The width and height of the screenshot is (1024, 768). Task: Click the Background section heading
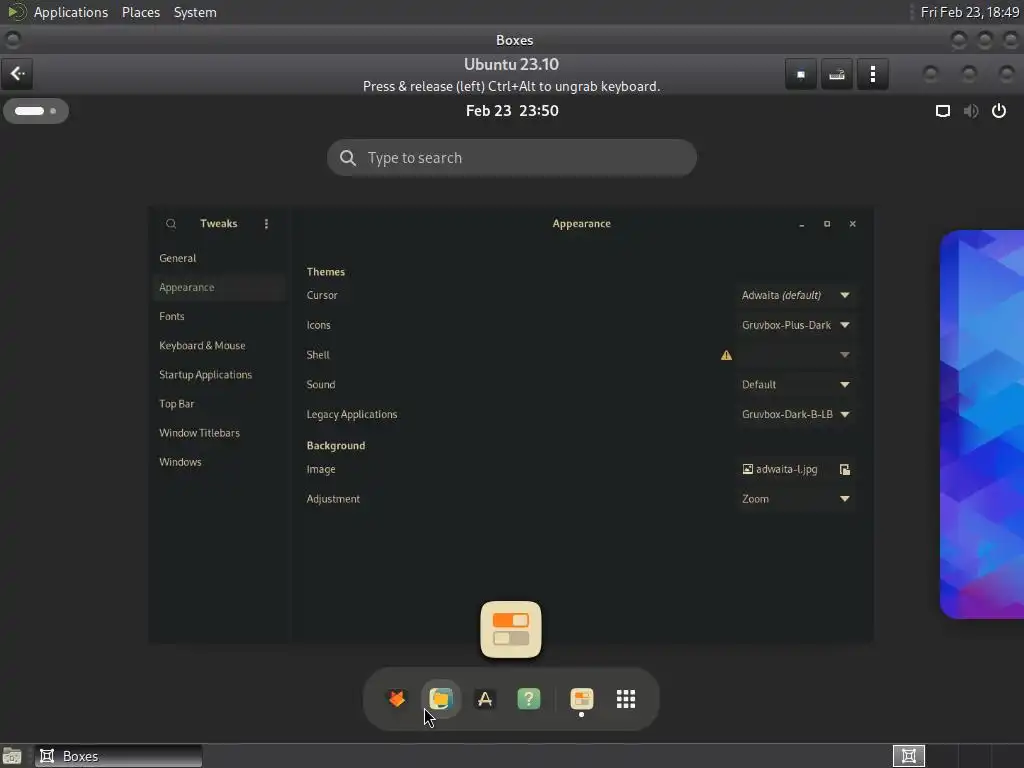pos(336,445)
